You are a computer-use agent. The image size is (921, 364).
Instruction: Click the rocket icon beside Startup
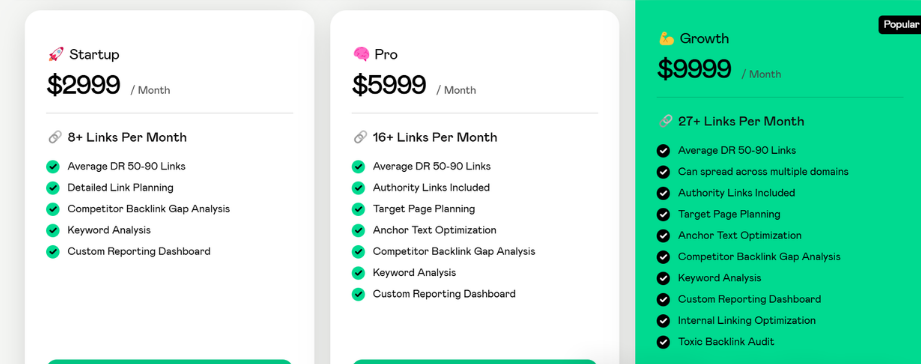click(x=55, y=55)
